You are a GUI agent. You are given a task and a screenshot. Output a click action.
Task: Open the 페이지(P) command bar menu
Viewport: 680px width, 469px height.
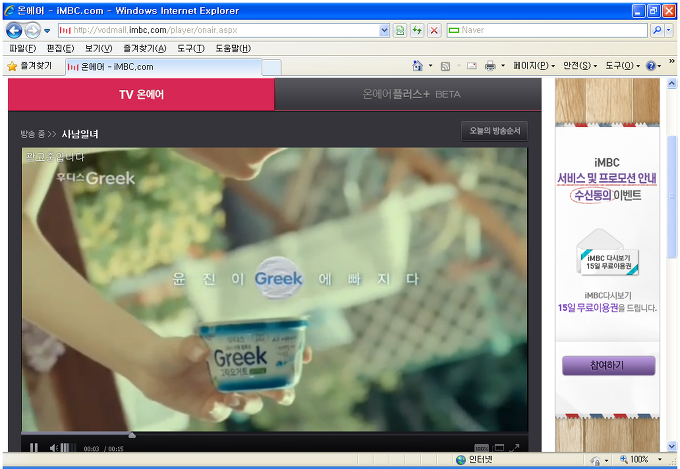click(x=534, y=66)
